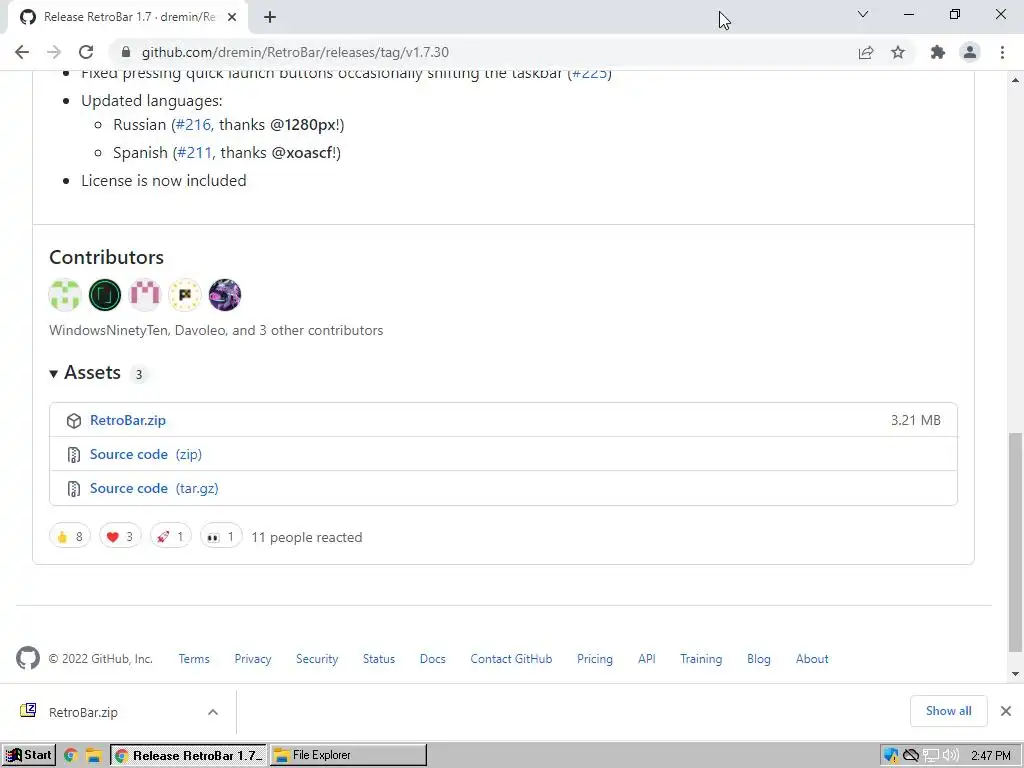Click the package icon beside RetroBar.zip
Viewport: 1024px width, 768px height.
(74, 421)
